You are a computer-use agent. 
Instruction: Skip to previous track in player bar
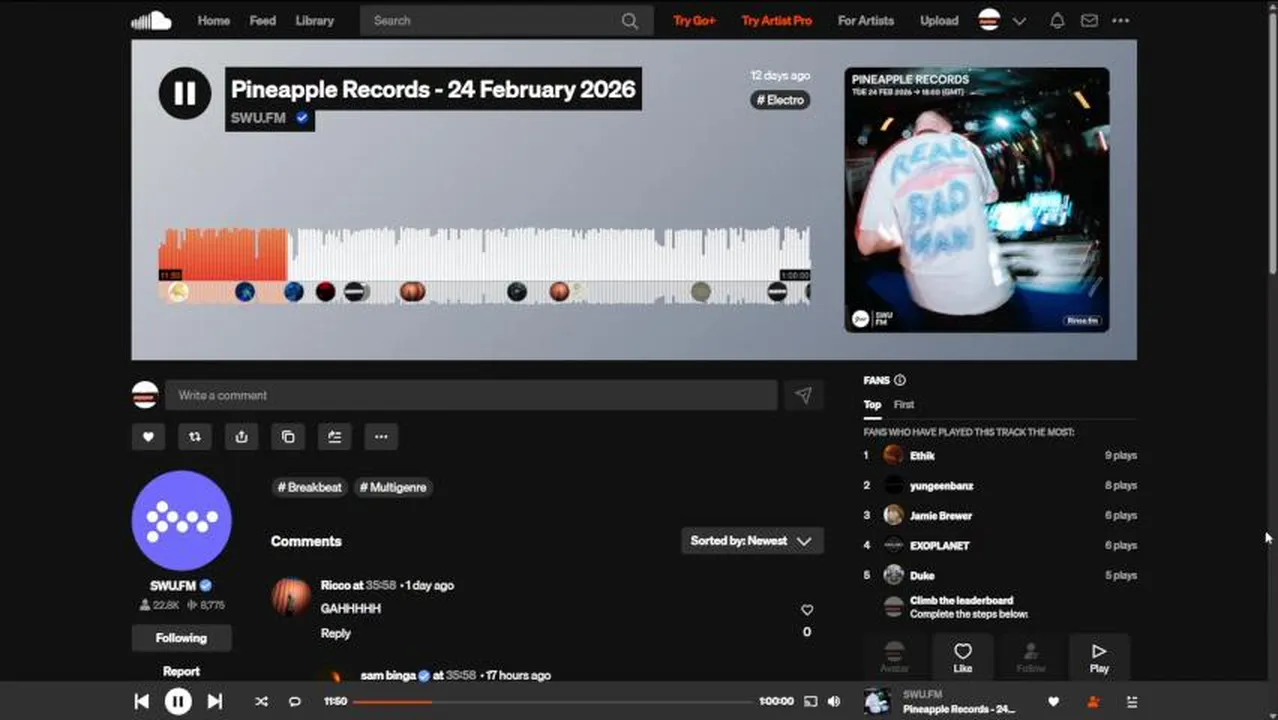click(x=141, y=702)
